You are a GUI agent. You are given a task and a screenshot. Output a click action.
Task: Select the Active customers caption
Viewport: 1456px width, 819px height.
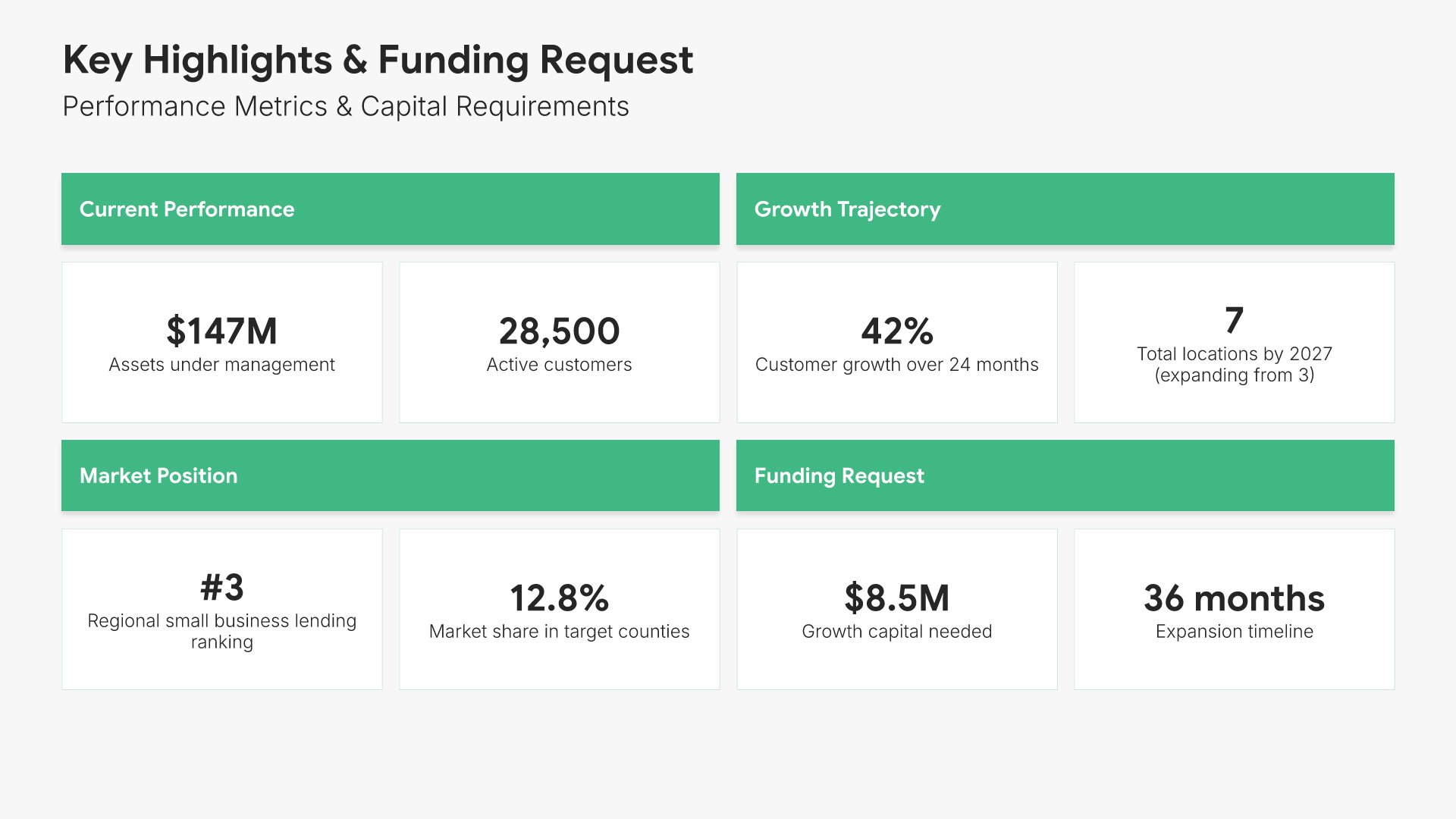(x=559, y=365)
